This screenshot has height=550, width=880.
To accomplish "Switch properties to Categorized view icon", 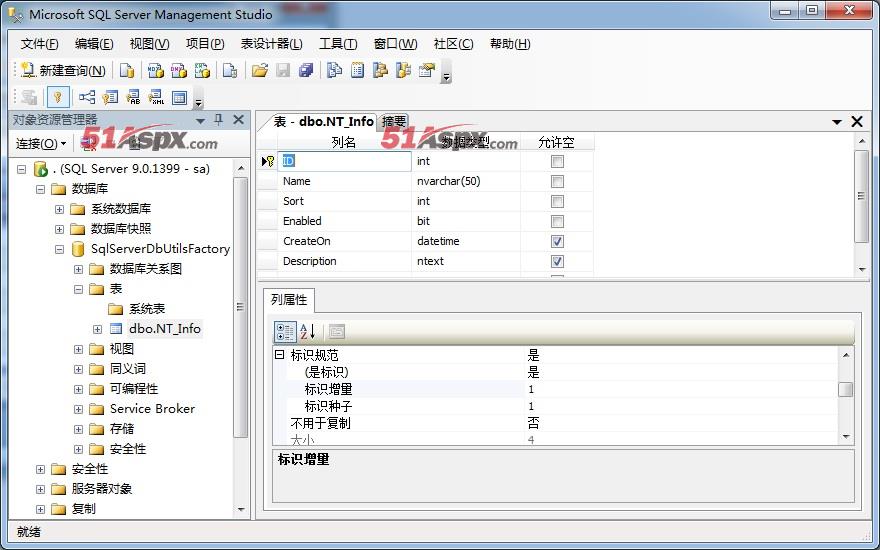I will [285, 332].
